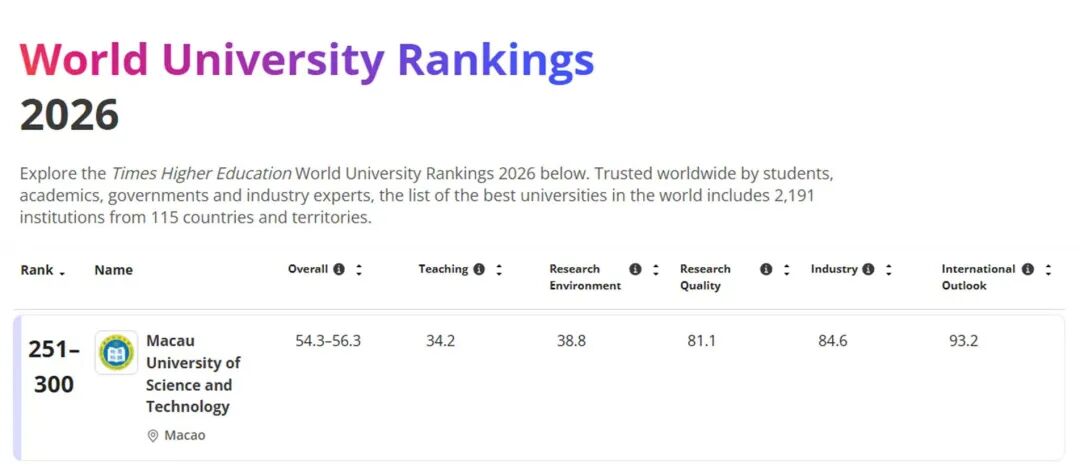Click the Macau University logo thumbnail

[116, 353]
